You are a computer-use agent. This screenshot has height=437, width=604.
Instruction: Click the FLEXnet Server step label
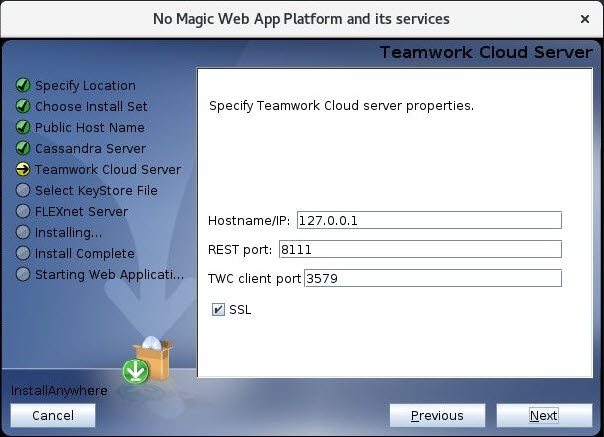click(81, 212)
